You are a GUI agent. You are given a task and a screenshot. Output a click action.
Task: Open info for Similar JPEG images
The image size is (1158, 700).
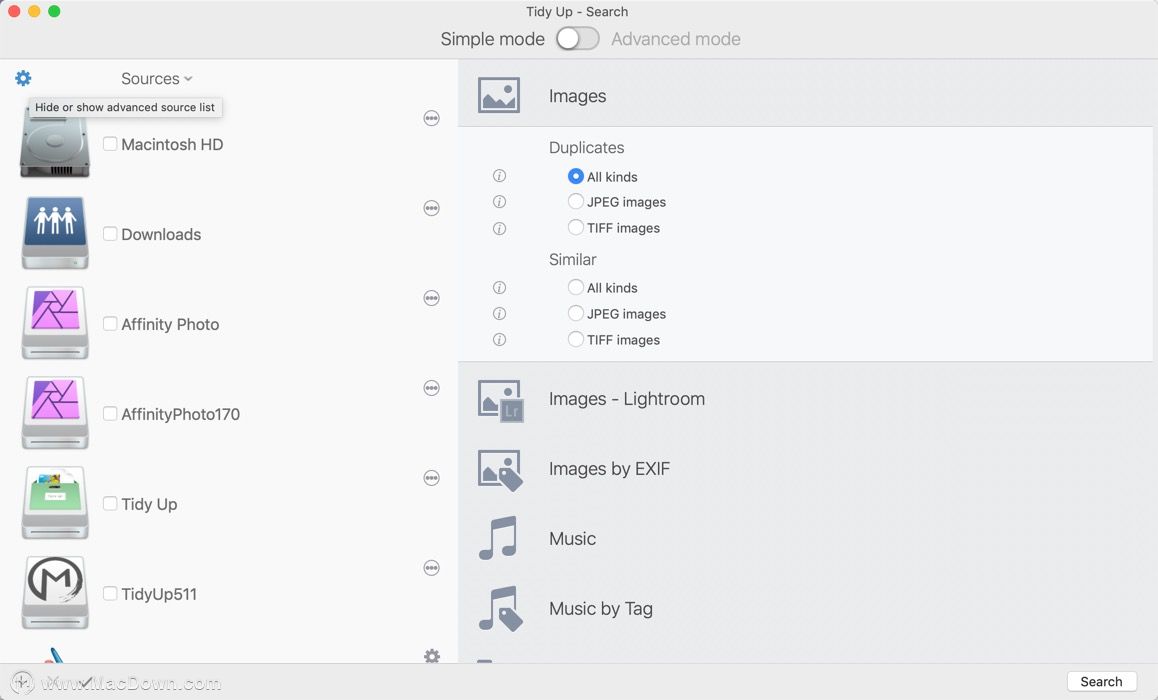(499, 314)
